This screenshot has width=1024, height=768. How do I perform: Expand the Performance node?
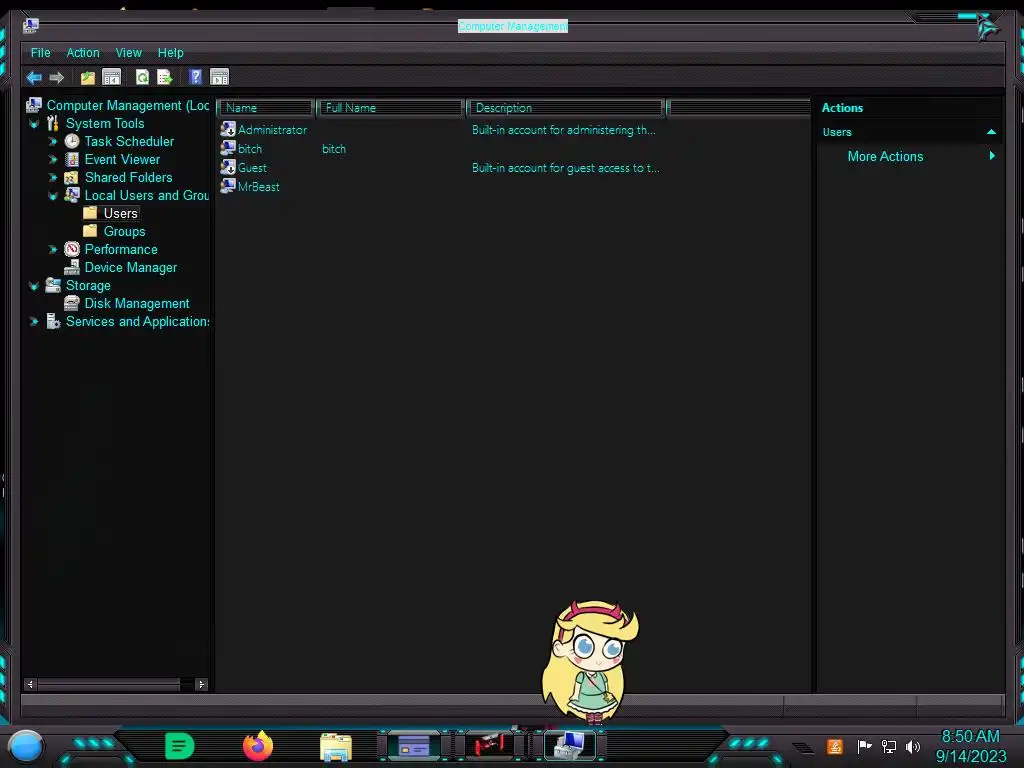[53, 249]
